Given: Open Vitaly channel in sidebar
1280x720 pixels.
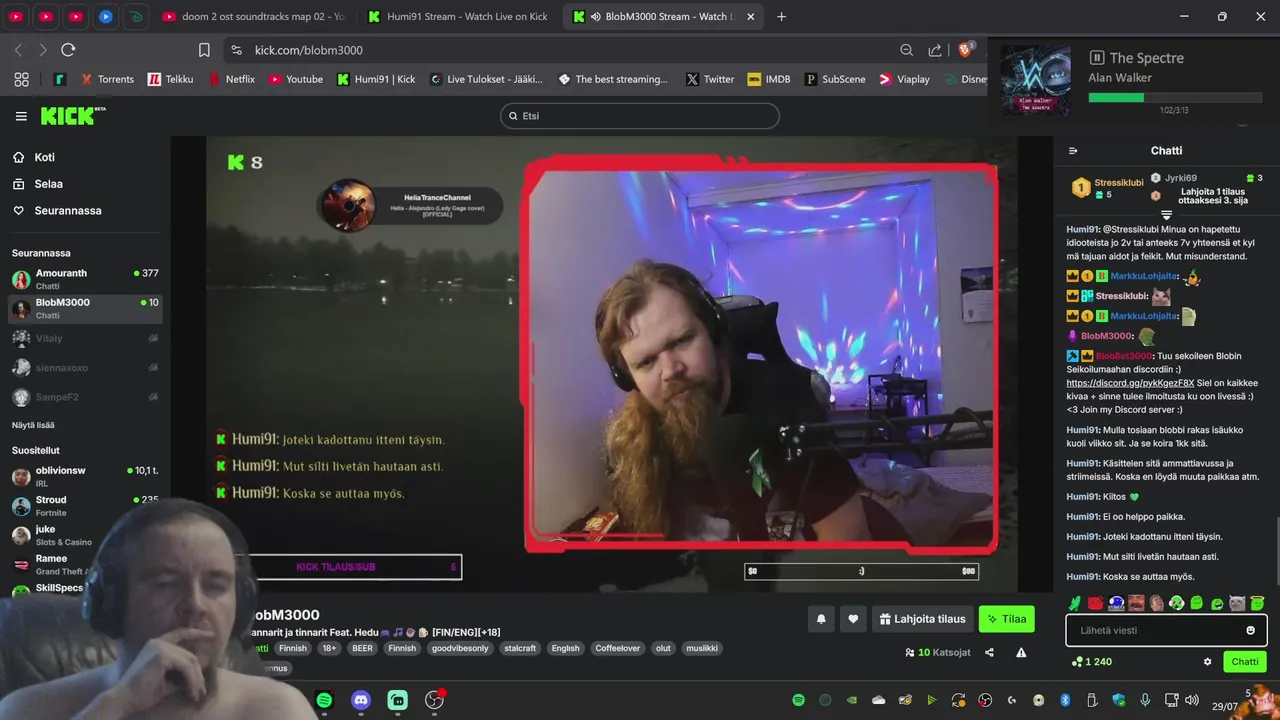Looking at the screenshot, I should tap(85, 338).
